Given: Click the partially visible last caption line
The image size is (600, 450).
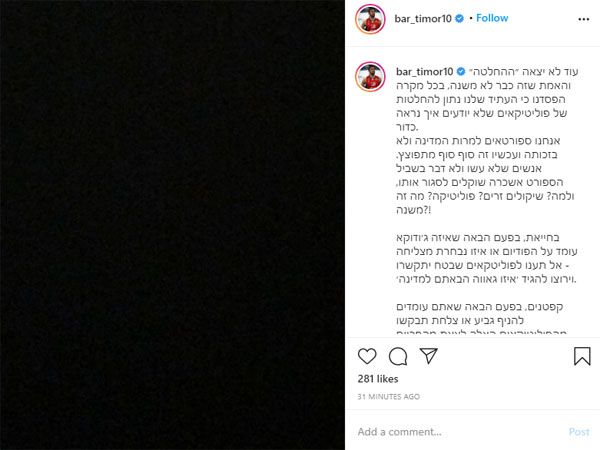Looking at the screenshot, I should tap(481, 331).
